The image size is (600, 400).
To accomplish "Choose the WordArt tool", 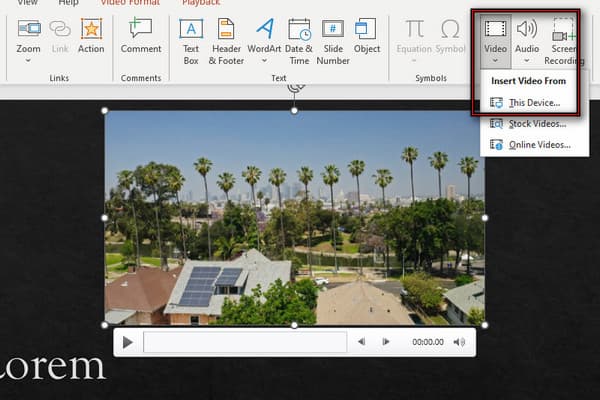I will (264, 36).
